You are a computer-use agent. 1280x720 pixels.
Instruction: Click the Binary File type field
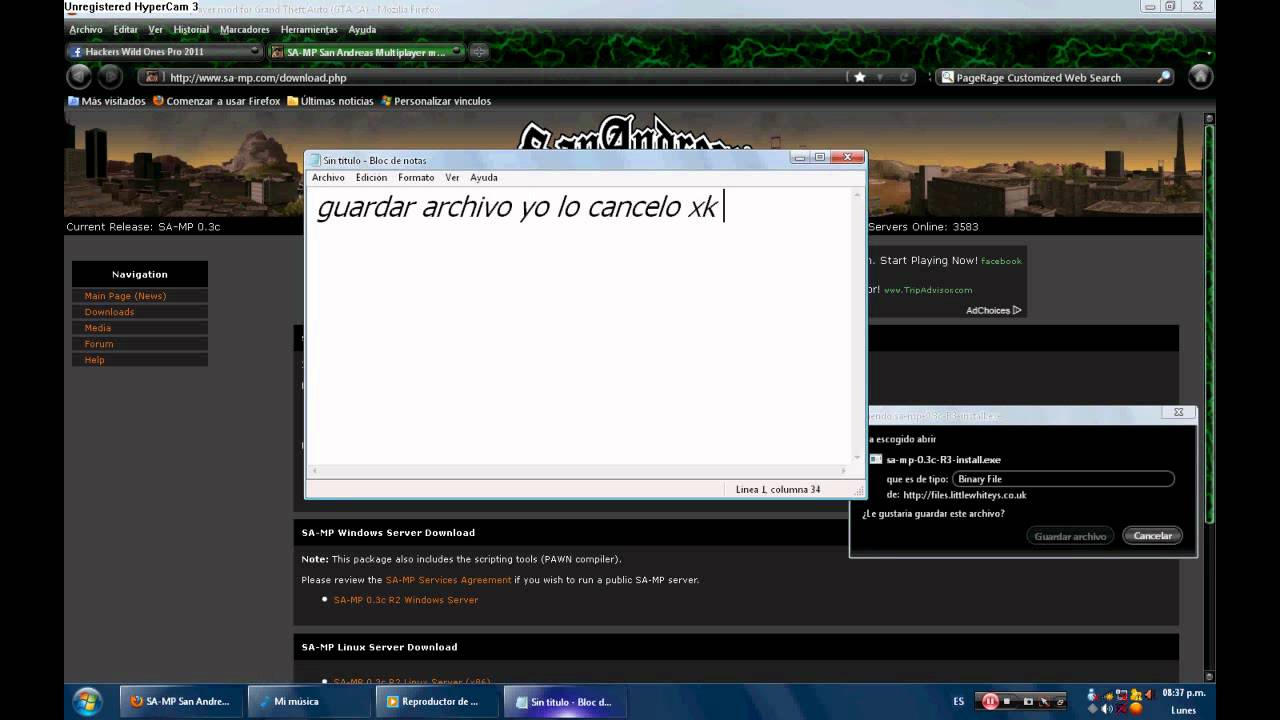1063,479
